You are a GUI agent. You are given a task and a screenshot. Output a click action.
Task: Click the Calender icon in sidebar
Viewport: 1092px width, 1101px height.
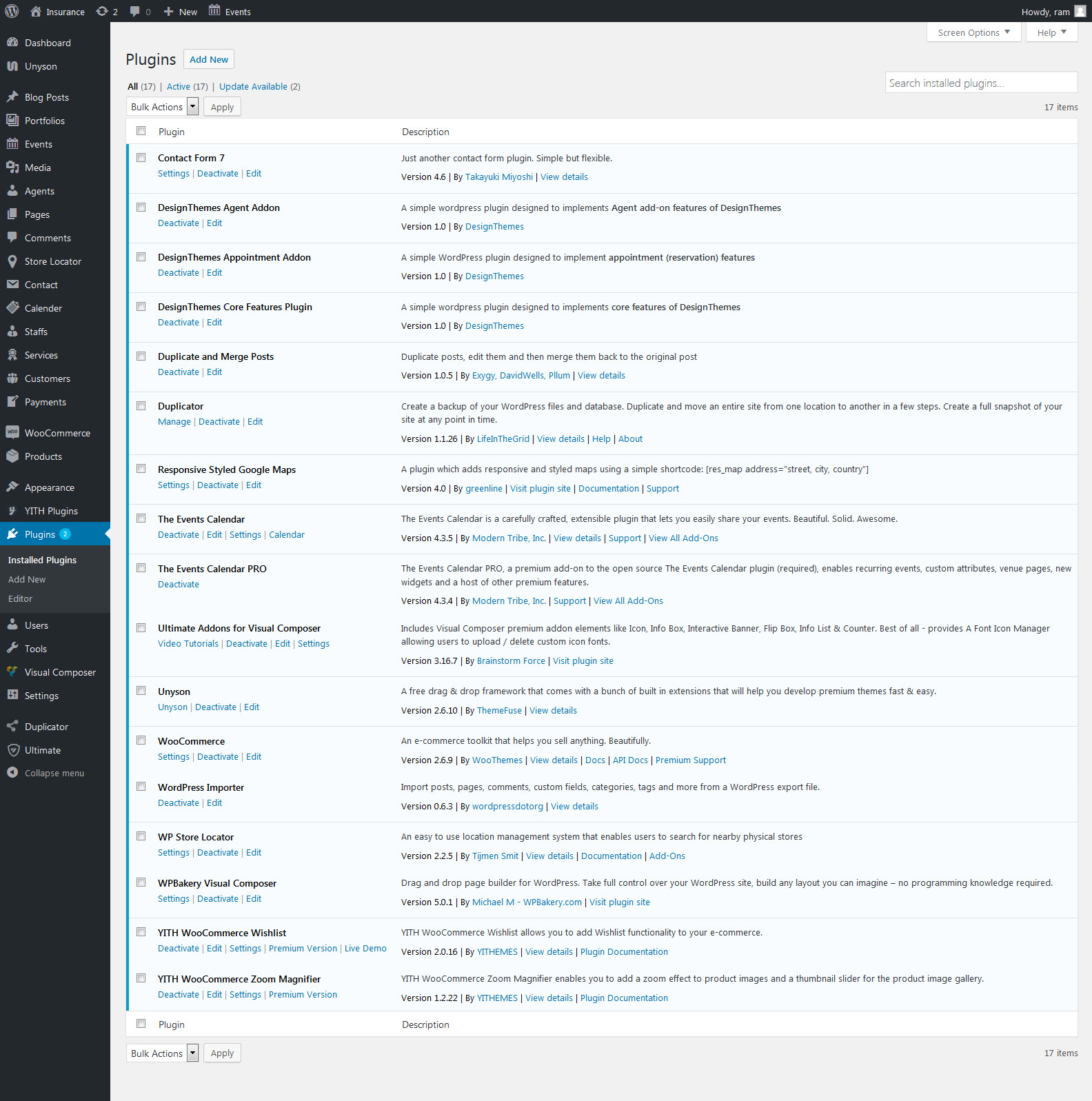[x=12, y=307]
